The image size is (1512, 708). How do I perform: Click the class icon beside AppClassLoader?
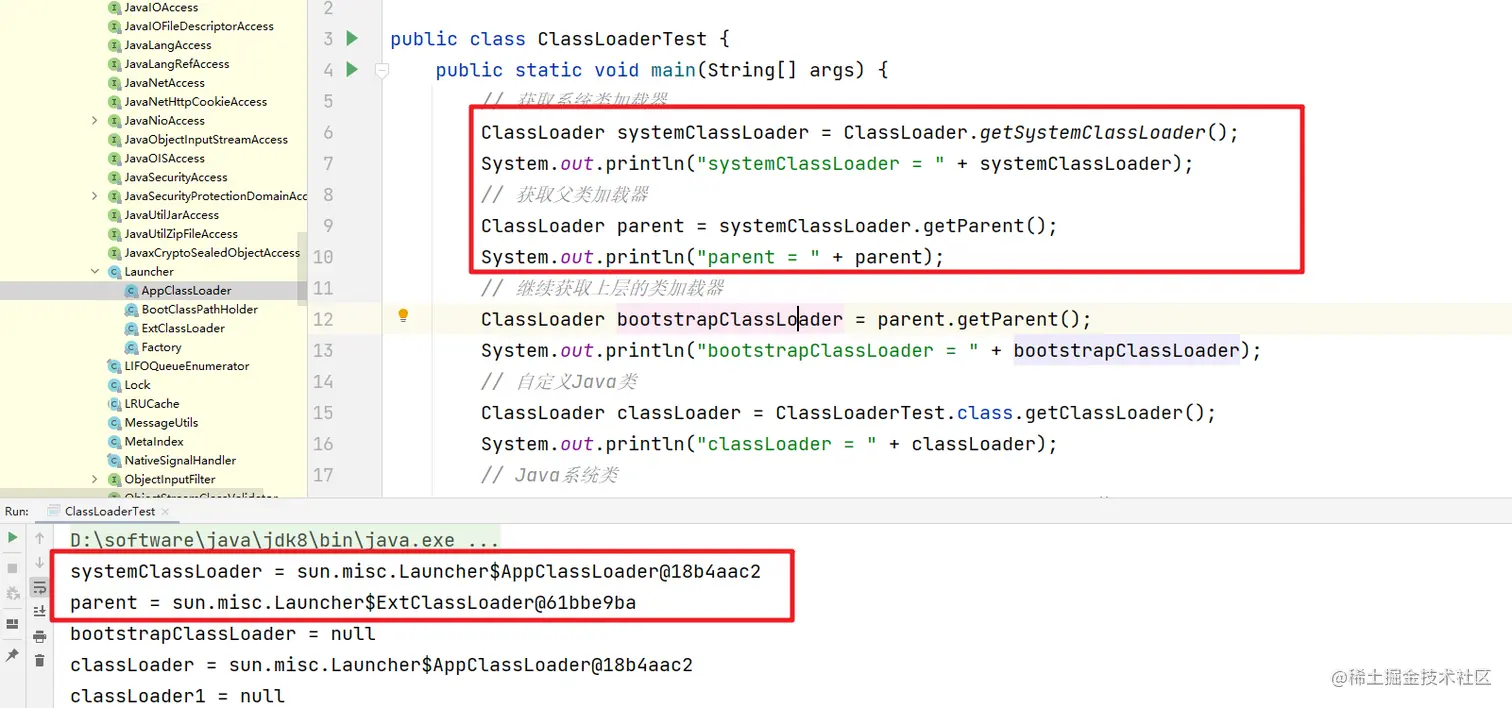pos(131,291)
